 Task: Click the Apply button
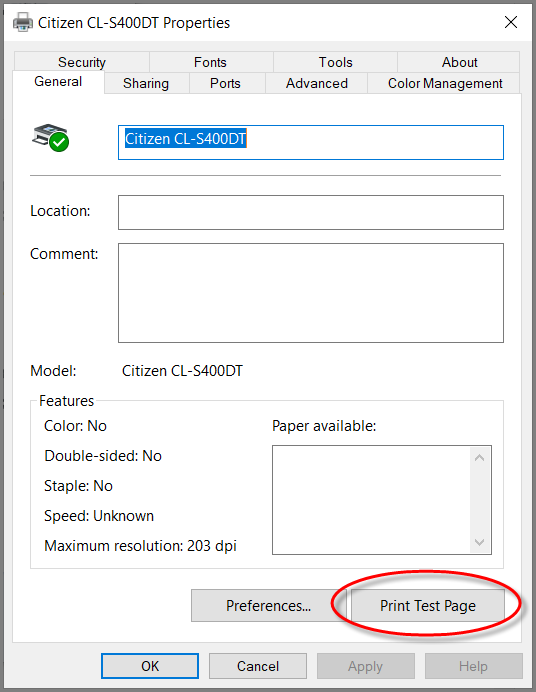(x=366, y=666)
